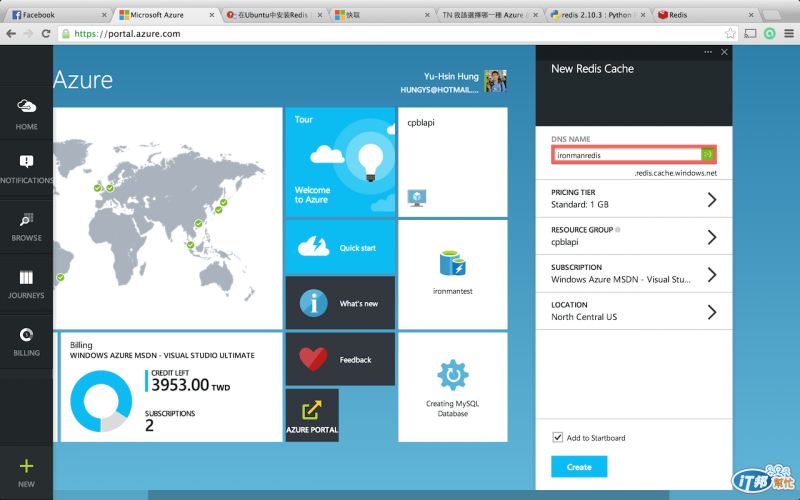Click the Standard: 1 GB pricing text
Image resolution: width=800 pixels, height=500 pixels.
(x=580, y=204)
